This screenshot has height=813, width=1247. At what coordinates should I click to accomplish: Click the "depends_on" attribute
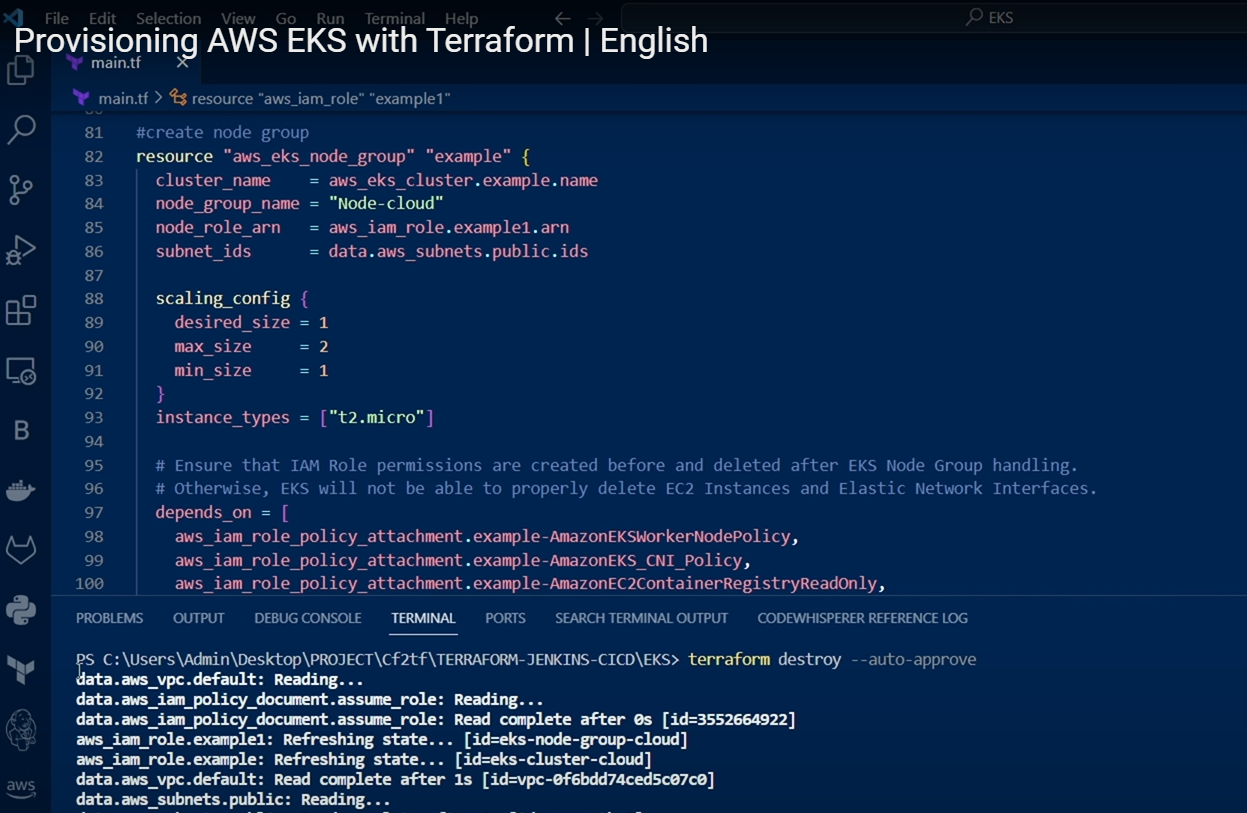(x=203, y=513)
